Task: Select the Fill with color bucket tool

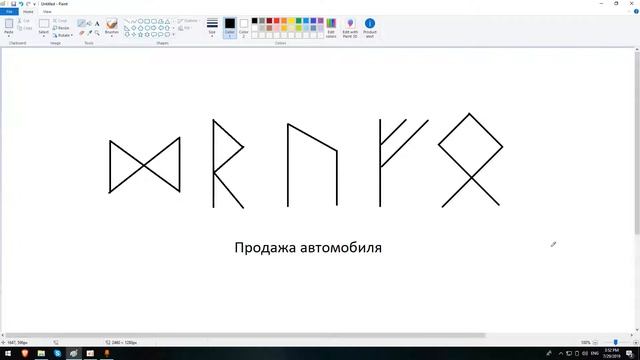Action: coord(89,23)
